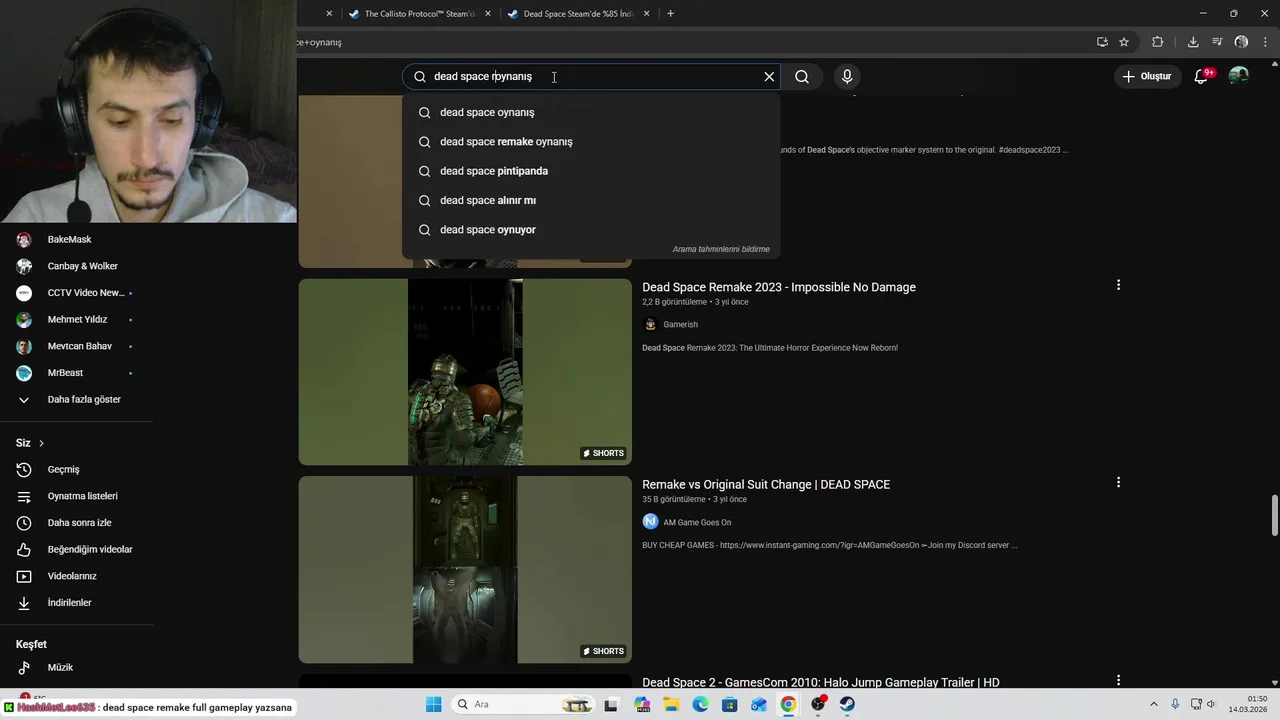Viewport: 1280px width, 720px height.
Task: Open the browser extensions puzzle icon
Action: tap(1158, 42)
